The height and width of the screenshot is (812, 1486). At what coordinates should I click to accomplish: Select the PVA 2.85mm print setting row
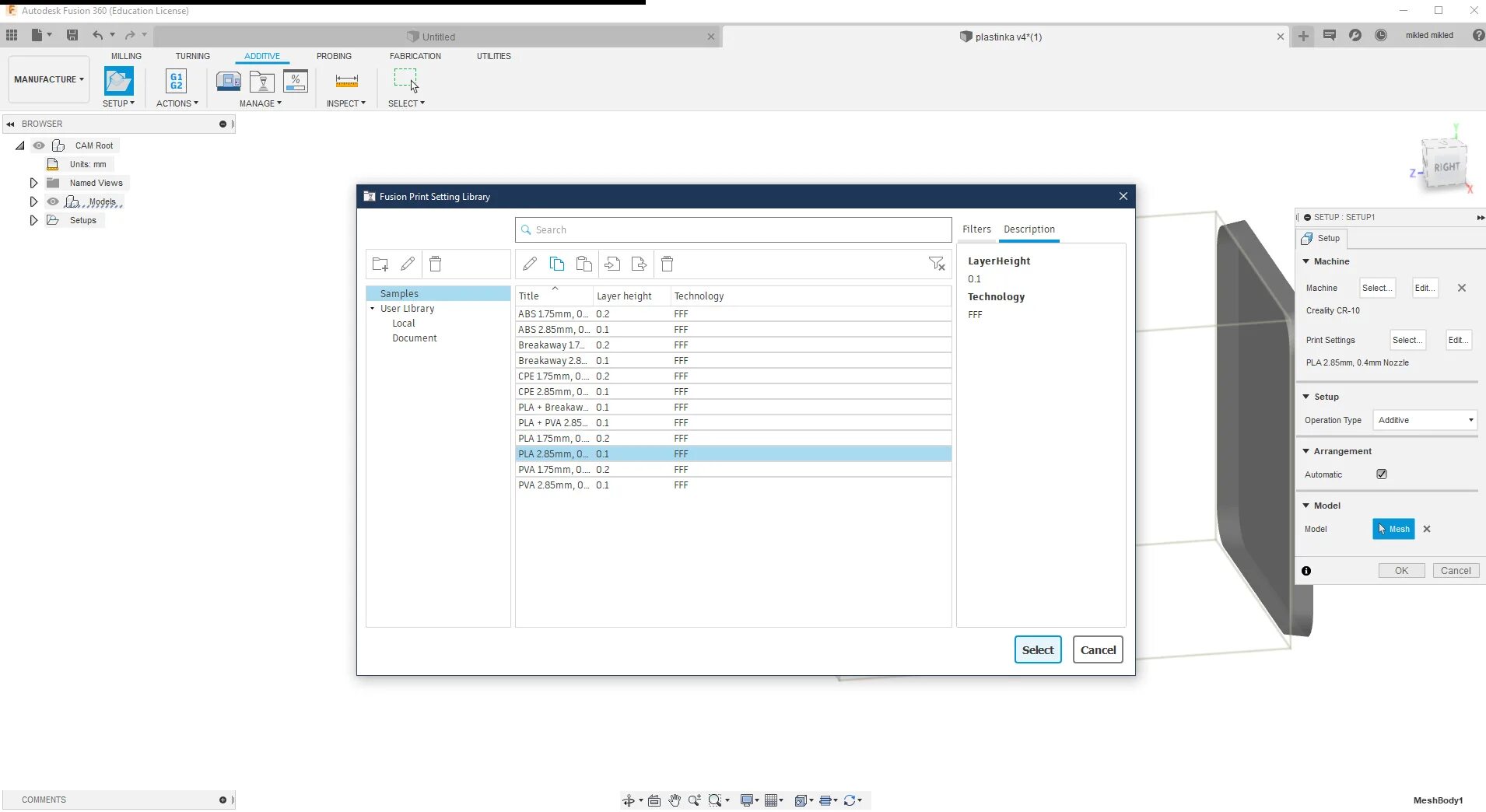[x=733, y=485]
